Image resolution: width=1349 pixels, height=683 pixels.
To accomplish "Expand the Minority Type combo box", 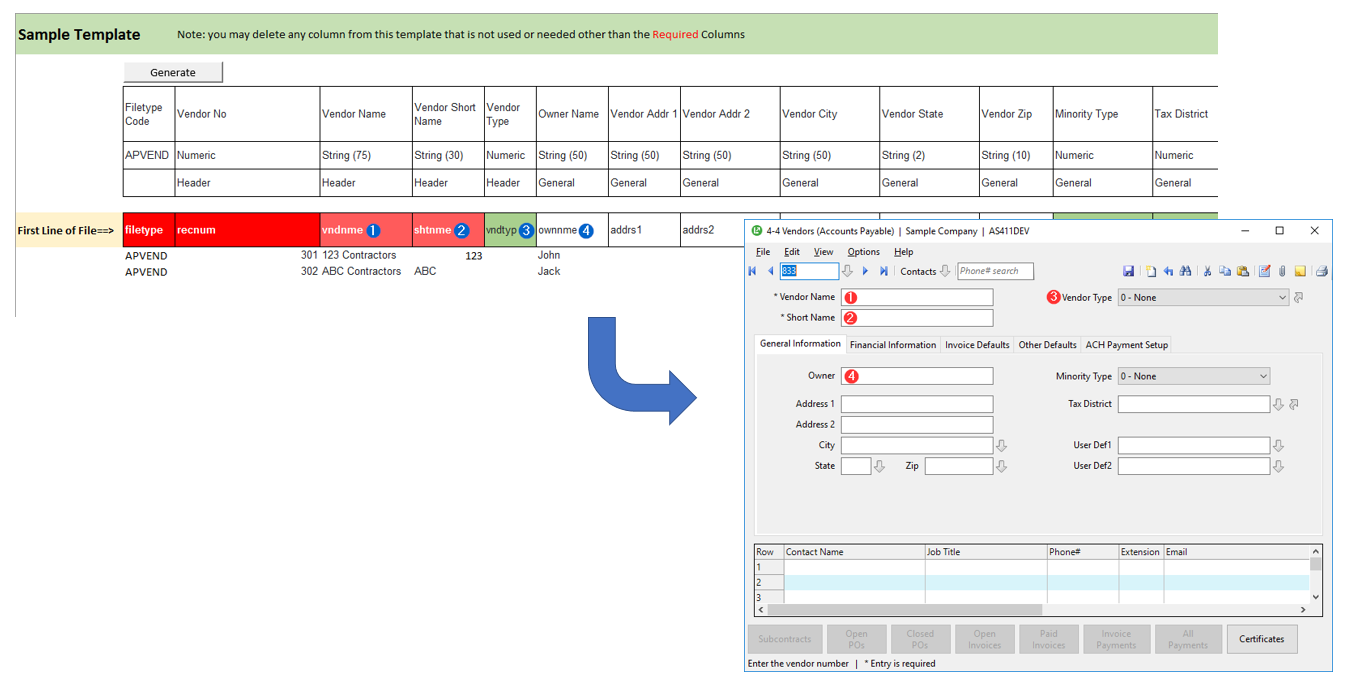I will point(1263,377).
